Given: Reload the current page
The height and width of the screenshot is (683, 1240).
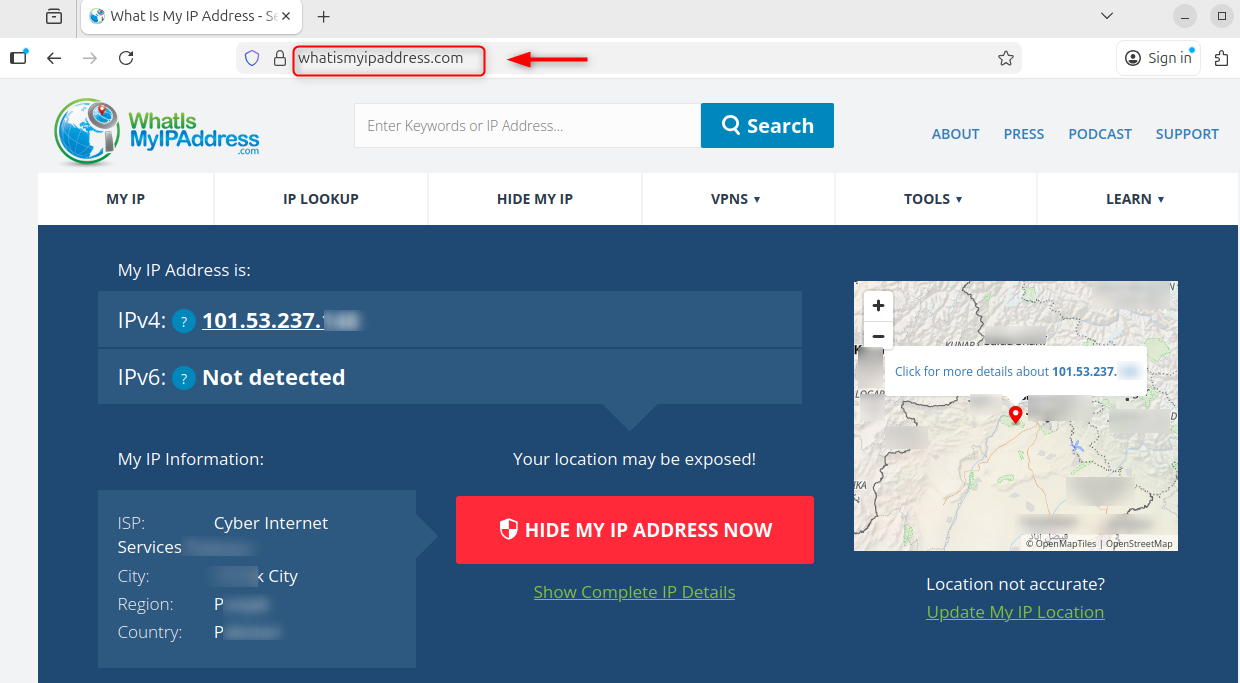Looking at the screenshot, I should pyautogui.click(x=126, y=58).
